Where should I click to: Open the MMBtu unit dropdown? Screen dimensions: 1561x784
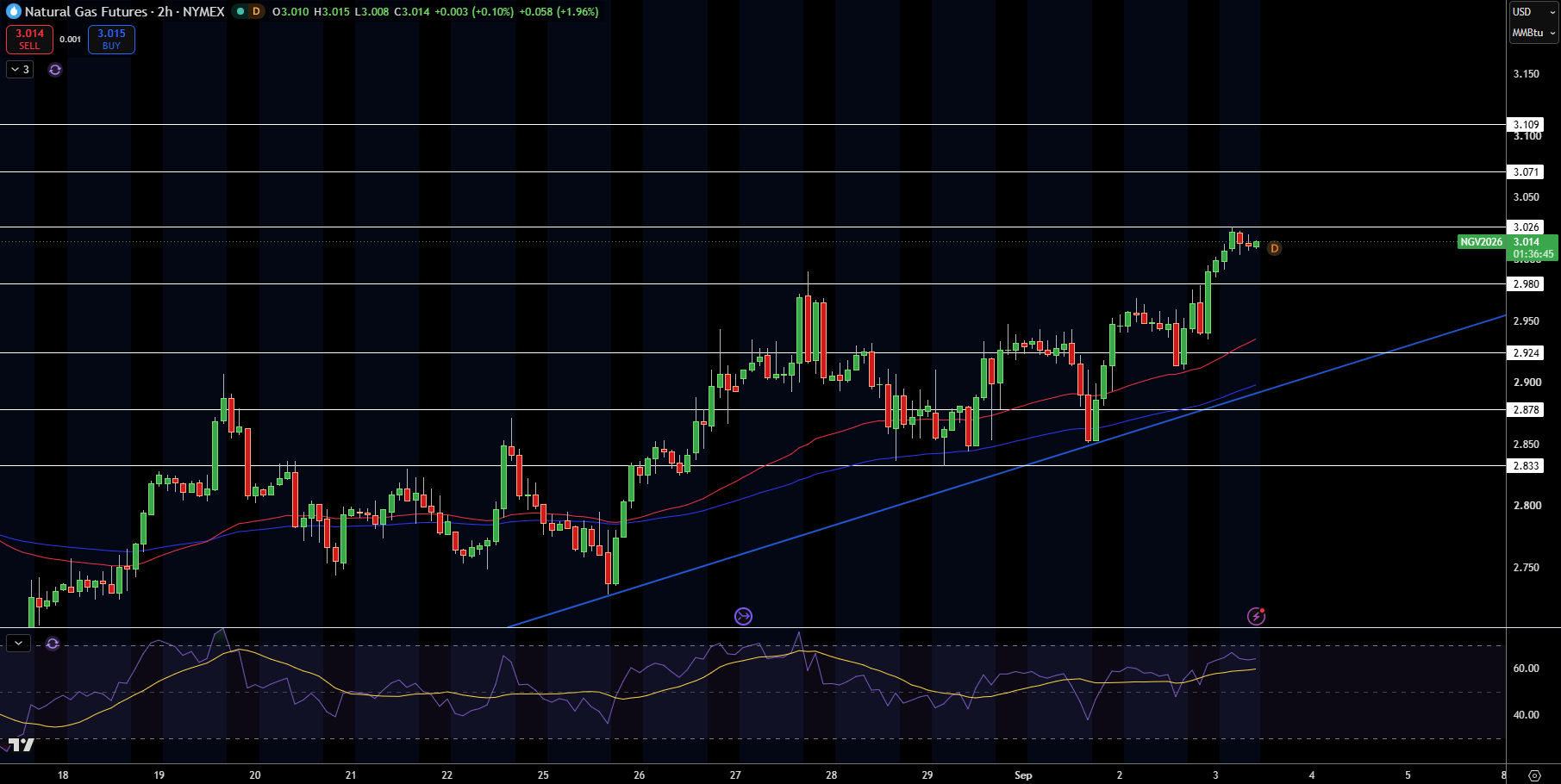(x=1533, y=33)
